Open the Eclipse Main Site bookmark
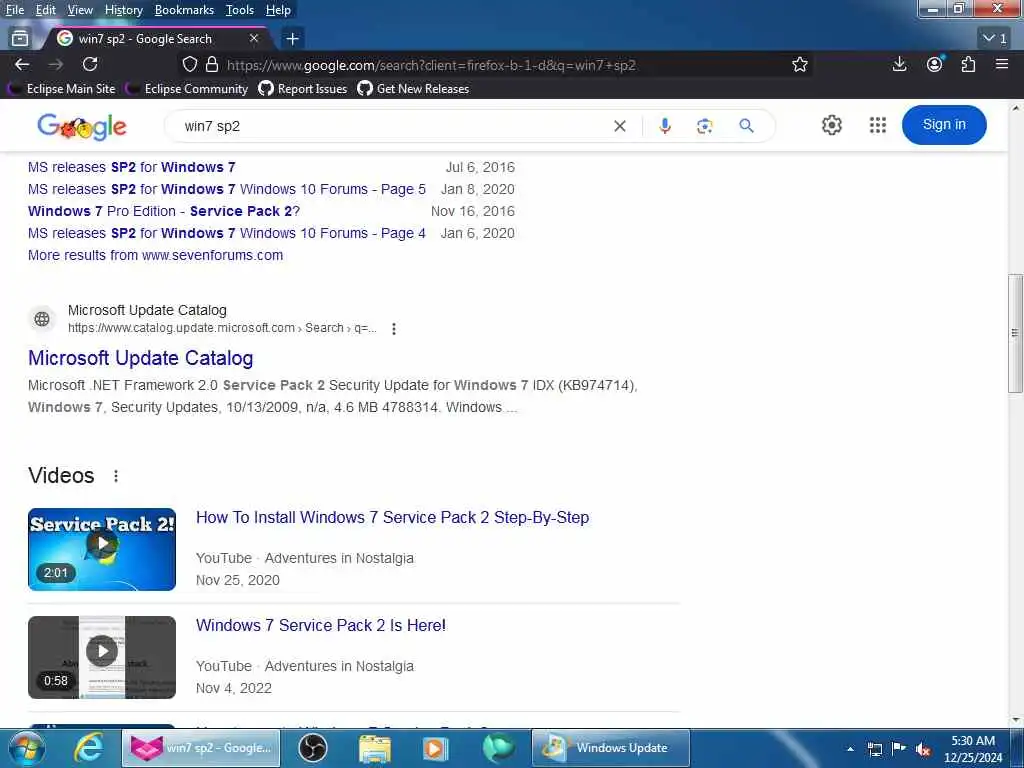1024x768 pixels. 62,89
